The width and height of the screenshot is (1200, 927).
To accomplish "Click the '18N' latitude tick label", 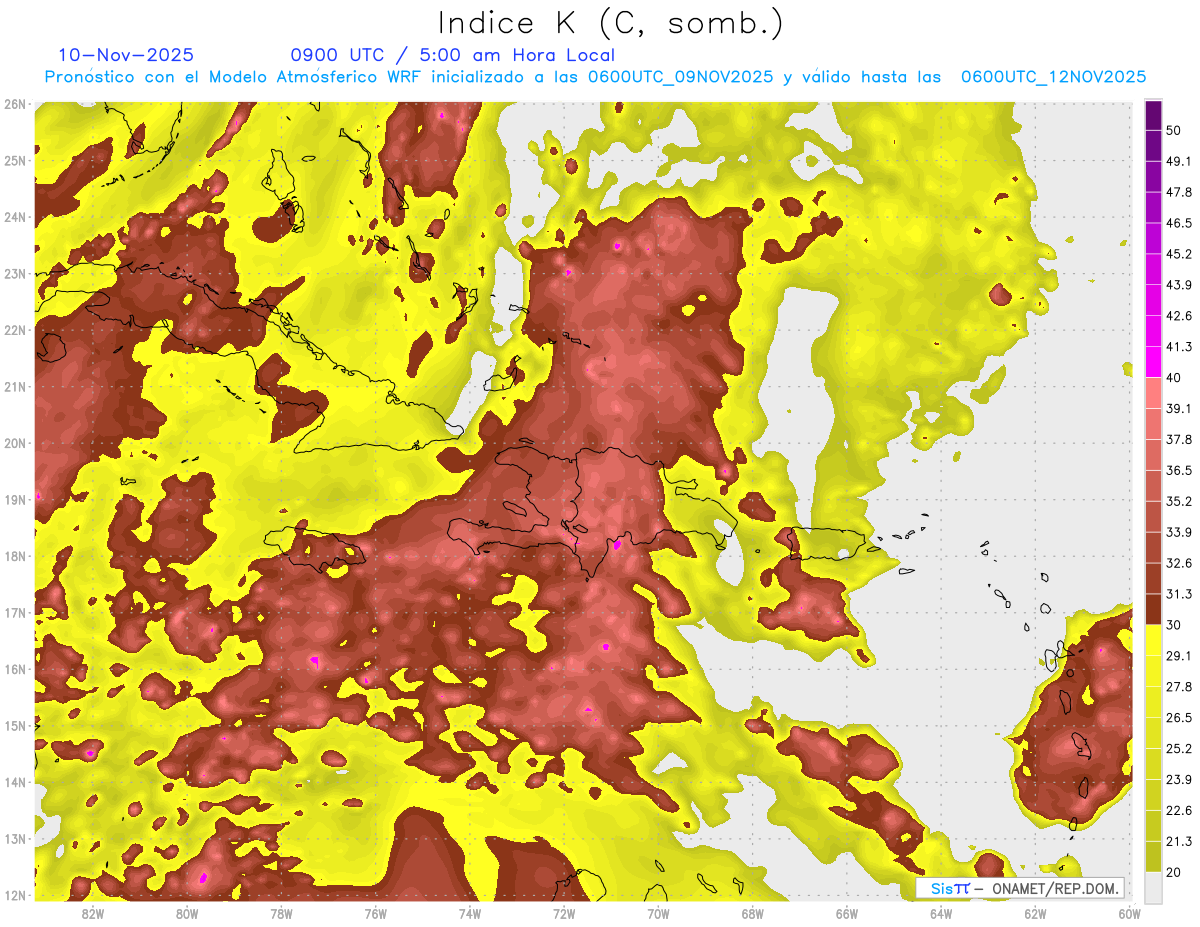I will 15,556.
